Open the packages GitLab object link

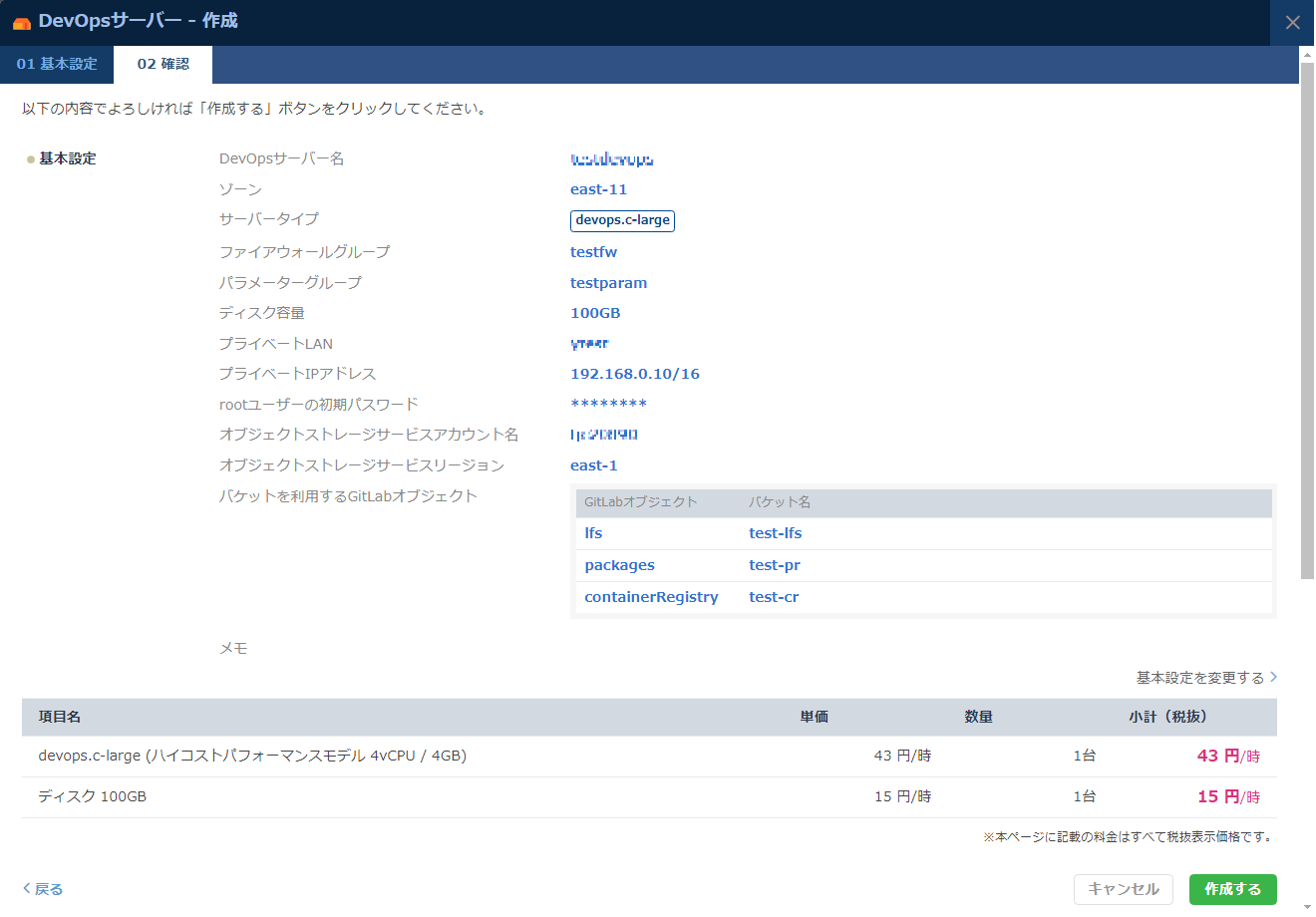619,564
